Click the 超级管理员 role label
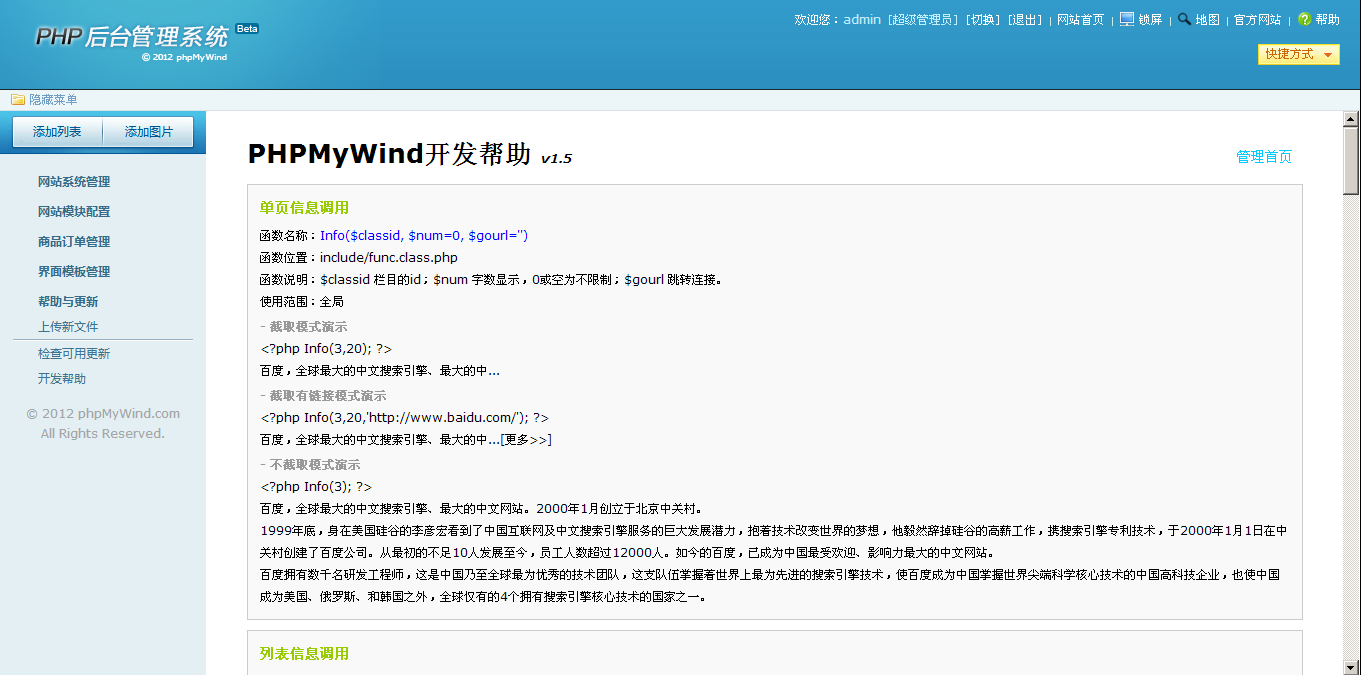The width and height of the screenshot is (1361, 675). click(923, 19)
